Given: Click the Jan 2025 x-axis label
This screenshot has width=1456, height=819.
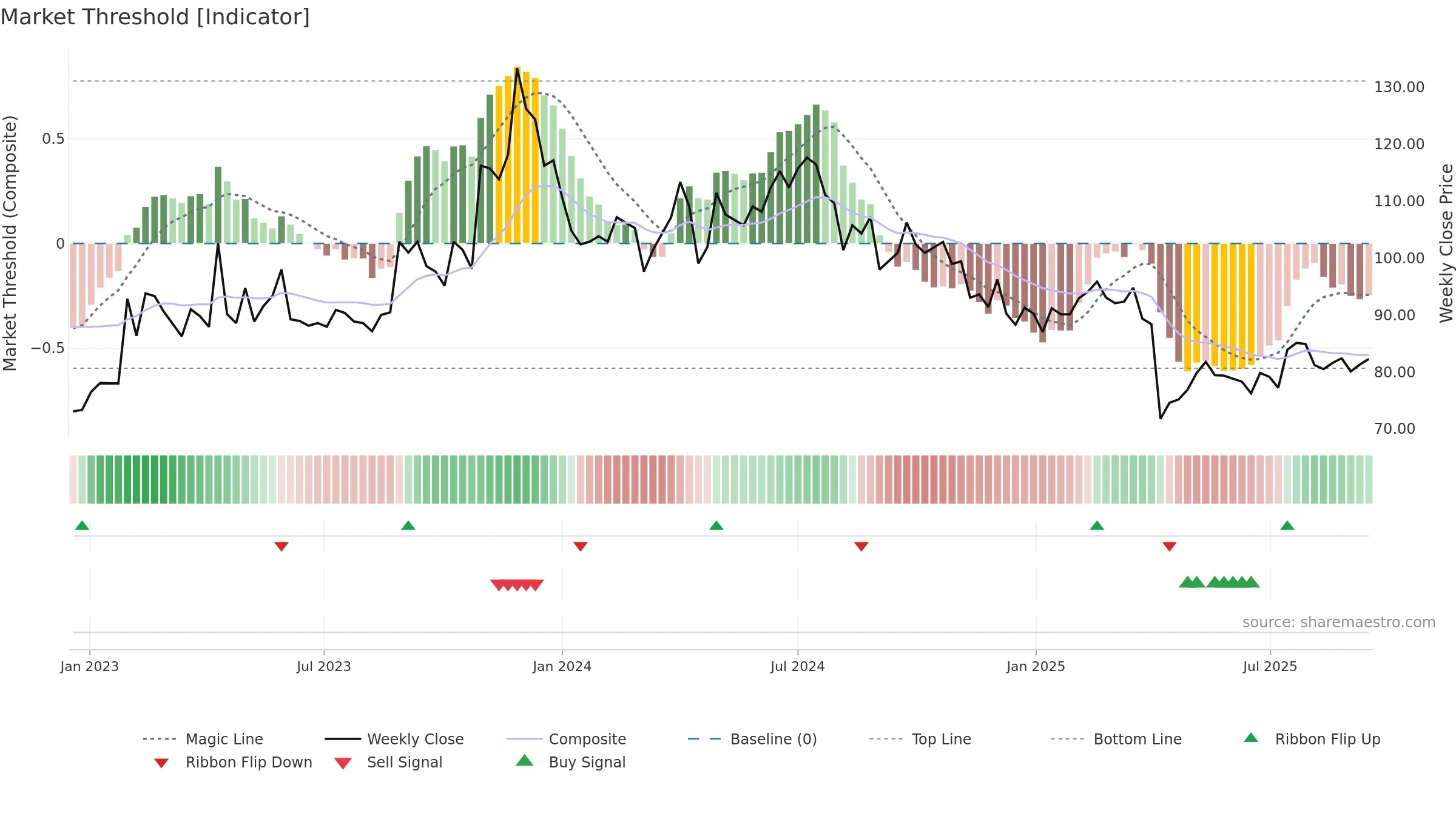Looking at the screenshot, I should (1036, 666).
